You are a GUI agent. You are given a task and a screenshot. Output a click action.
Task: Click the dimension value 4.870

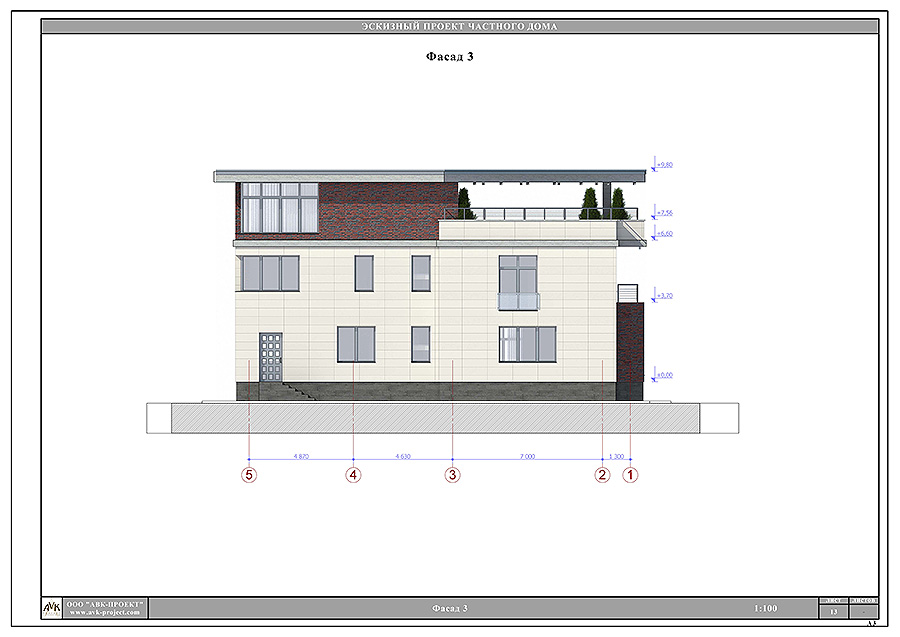click(301, 456)
